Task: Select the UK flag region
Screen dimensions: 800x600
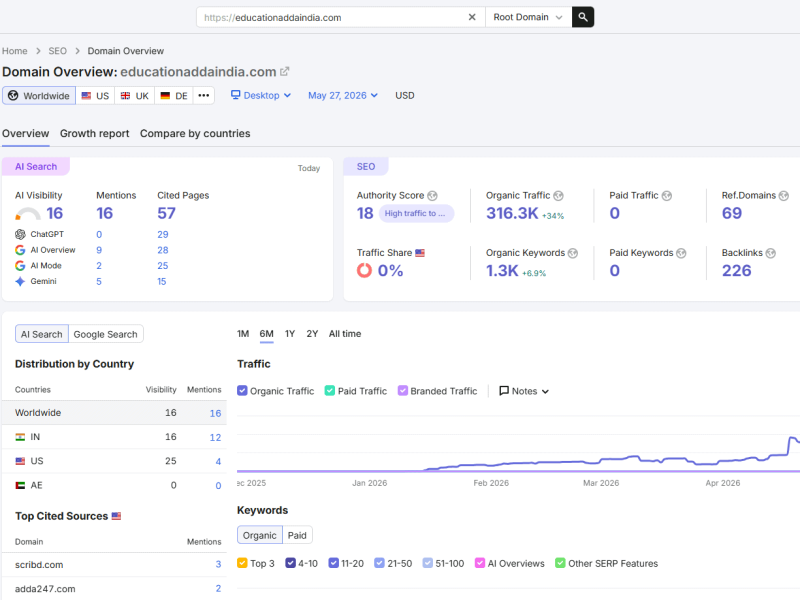Action: 135,95
